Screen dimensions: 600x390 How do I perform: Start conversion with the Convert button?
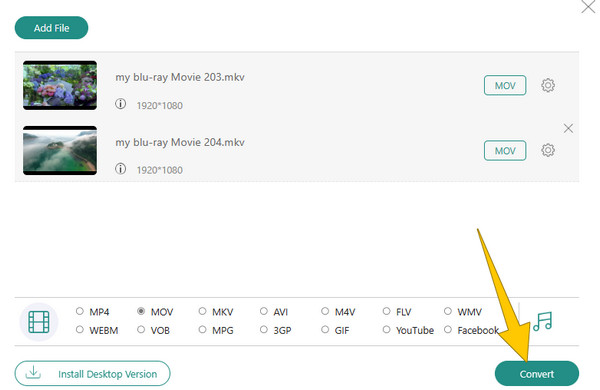[536, 374]
